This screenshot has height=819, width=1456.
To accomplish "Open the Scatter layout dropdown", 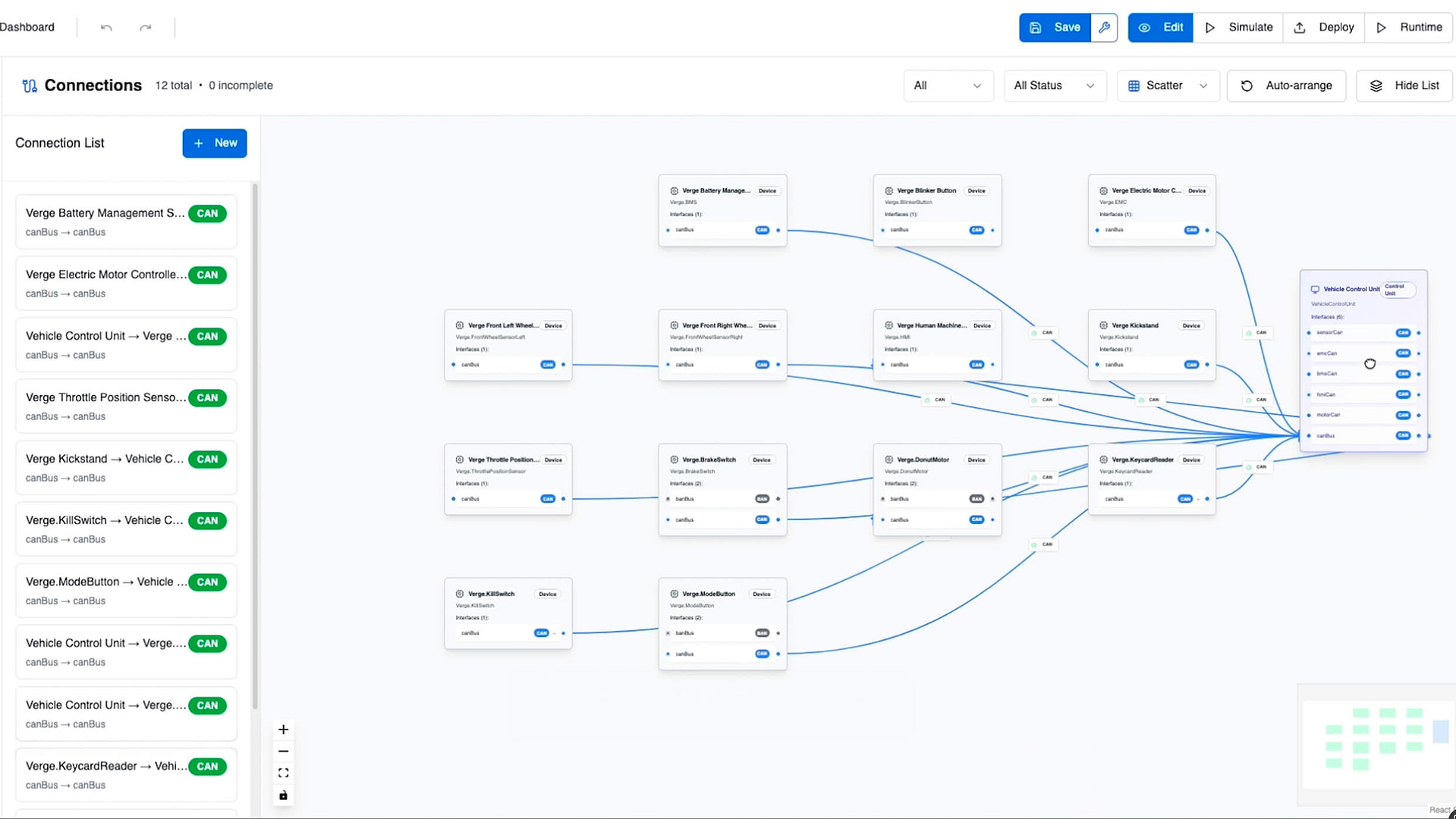I will click(1168, 86).
